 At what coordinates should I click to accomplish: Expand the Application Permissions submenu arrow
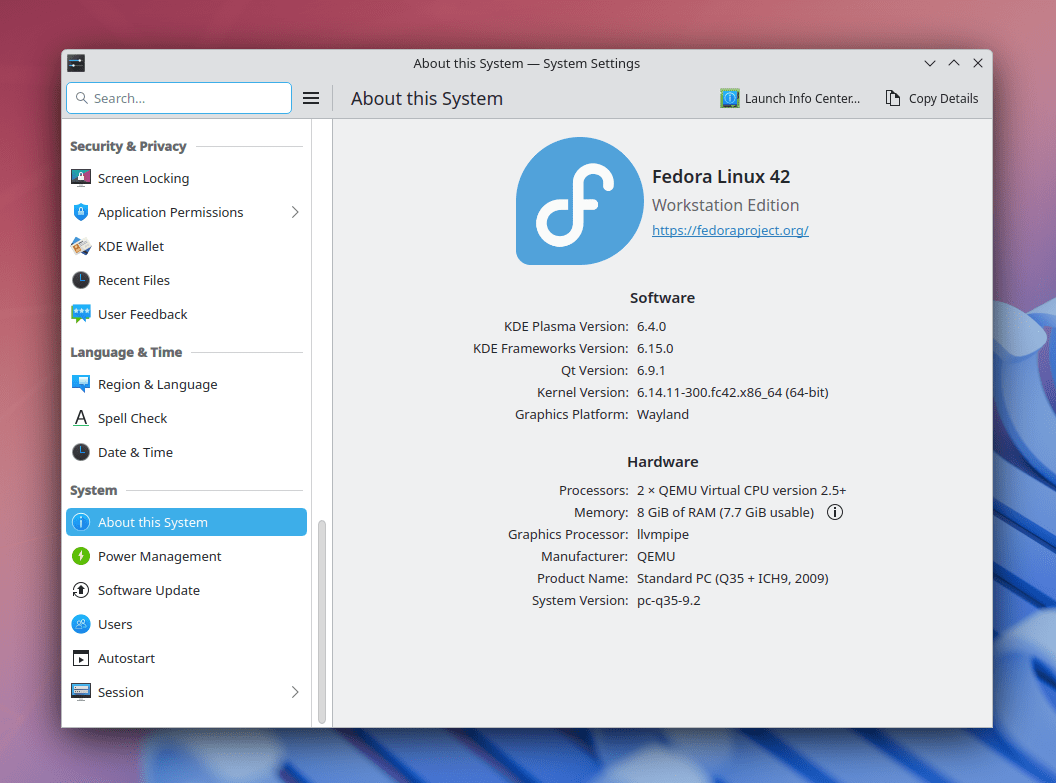point(295,212)
